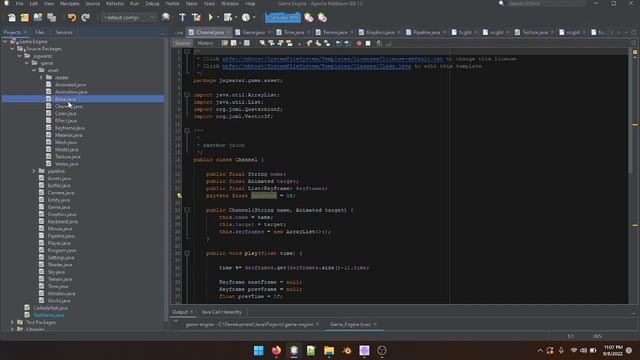Click the Open Project toolbar icon
640x360 pixels.
38,18
